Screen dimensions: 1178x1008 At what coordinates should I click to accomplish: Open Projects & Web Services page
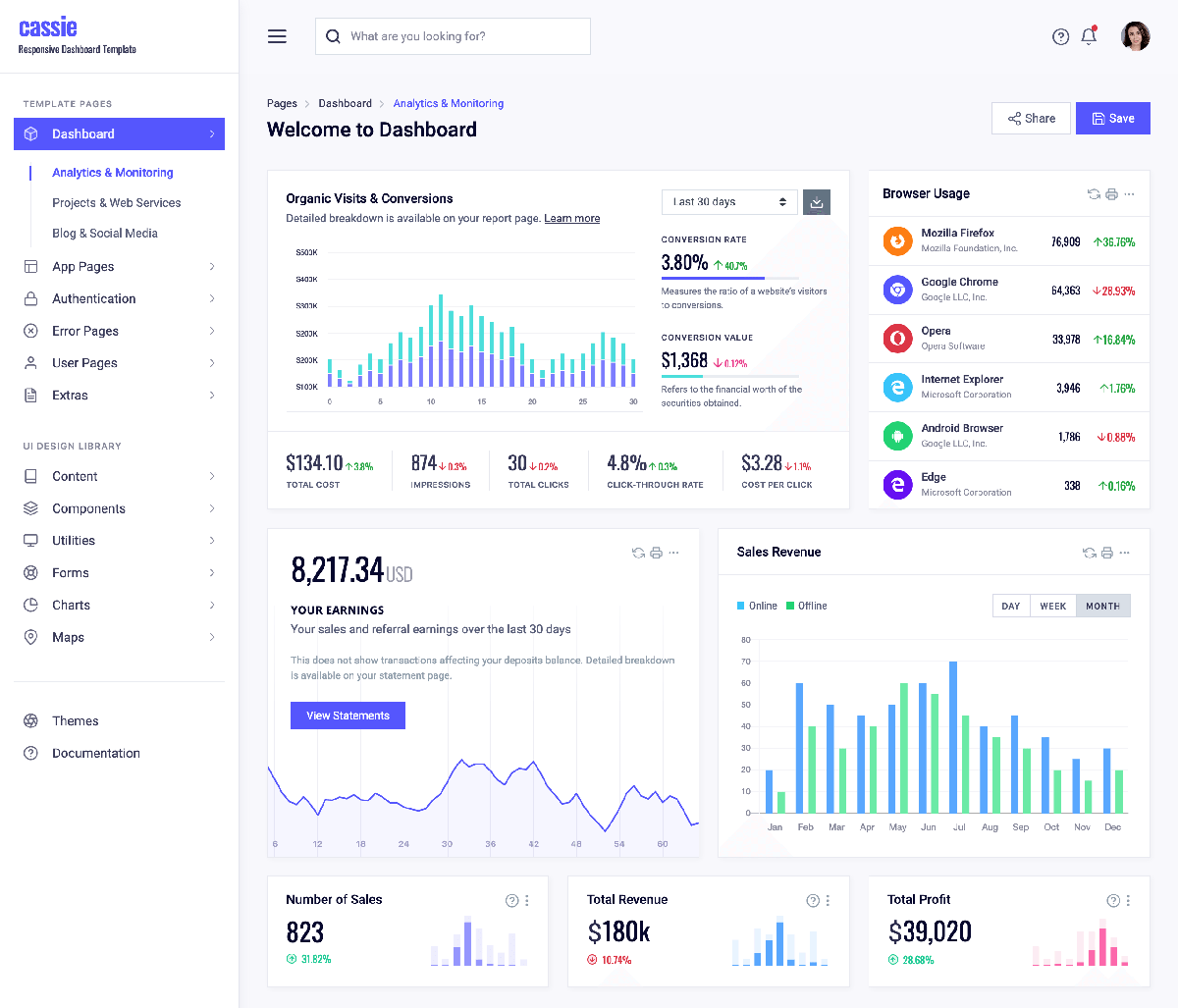(116, 203)
